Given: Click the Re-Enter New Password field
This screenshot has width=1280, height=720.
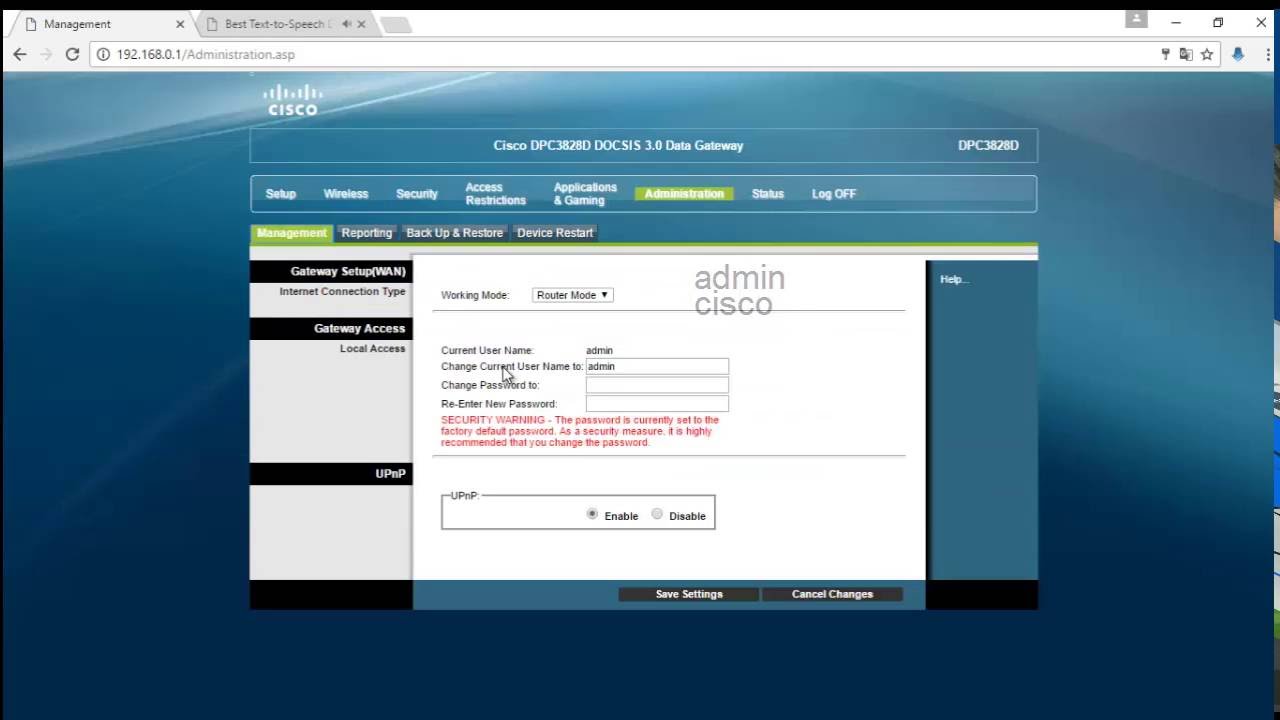Looking at the screenshot, I should pyautogui.click(x=657, y=404).
